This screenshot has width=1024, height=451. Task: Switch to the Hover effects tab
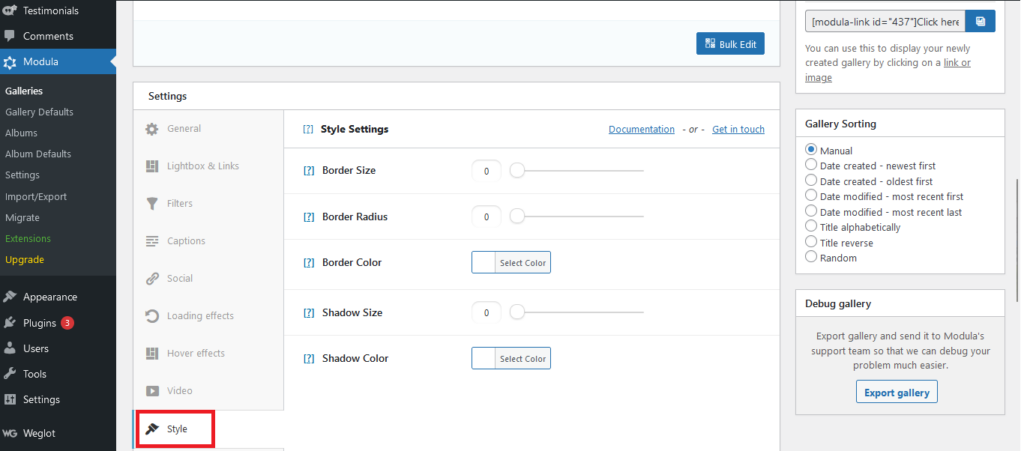tap(195, 354)
